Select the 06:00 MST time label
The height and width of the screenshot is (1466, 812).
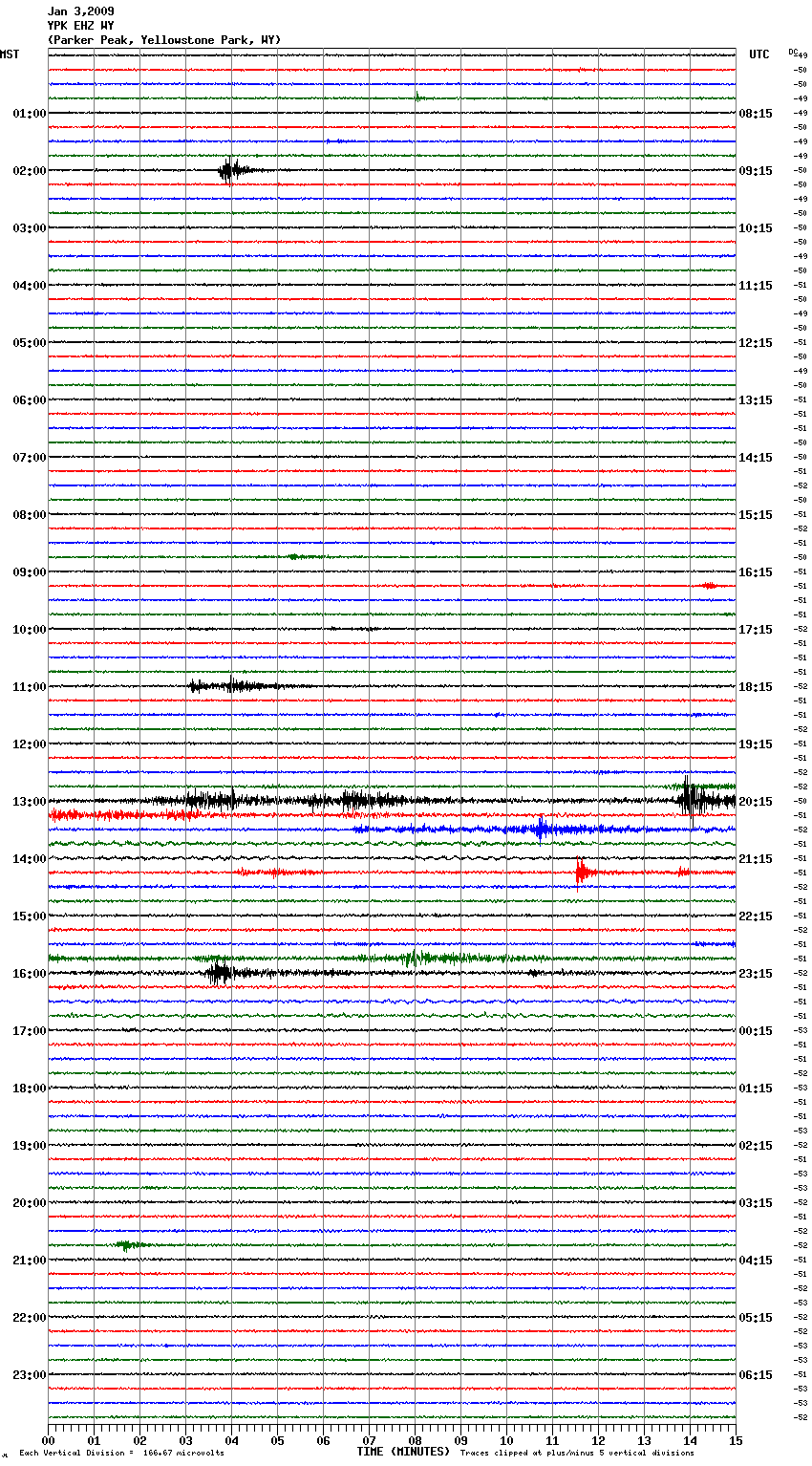click(30, 400)
